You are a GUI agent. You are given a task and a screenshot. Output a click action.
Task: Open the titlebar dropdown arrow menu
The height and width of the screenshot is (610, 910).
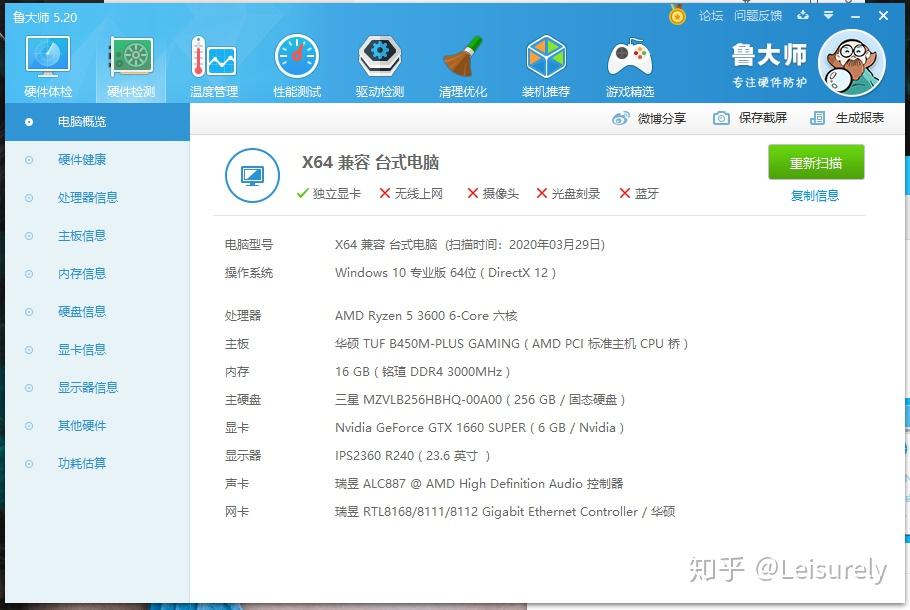[x=829, y=15]
